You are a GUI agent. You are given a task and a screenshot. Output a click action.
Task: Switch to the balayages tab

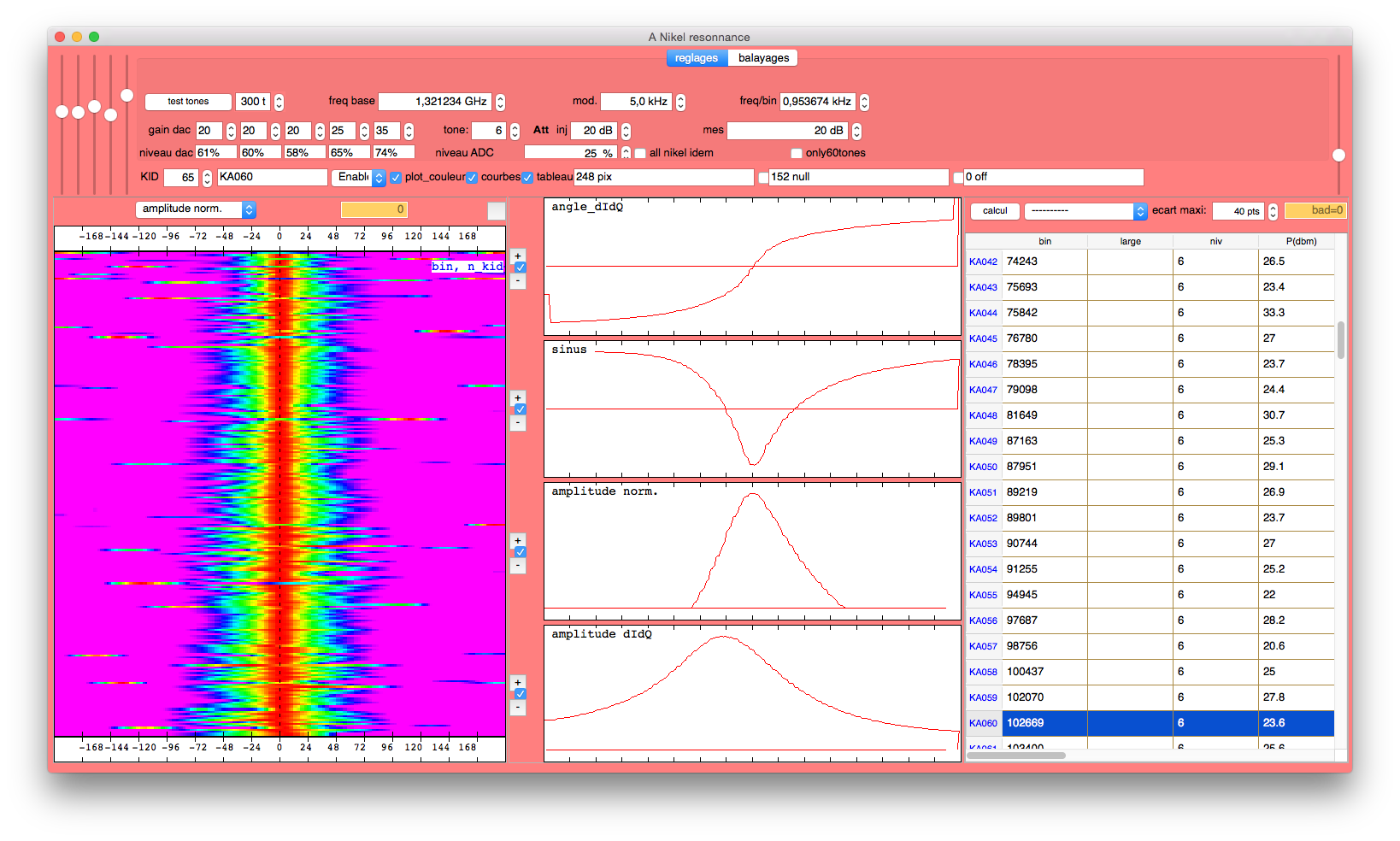coord(763,58)
